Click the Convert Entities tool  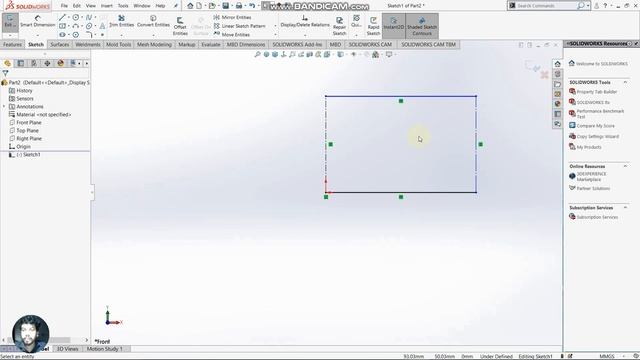153,21
